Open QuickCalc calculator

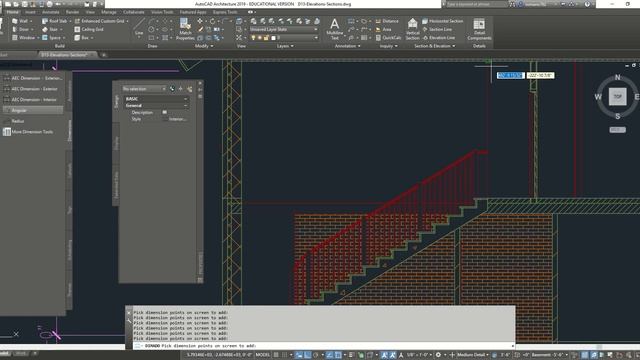388,38
